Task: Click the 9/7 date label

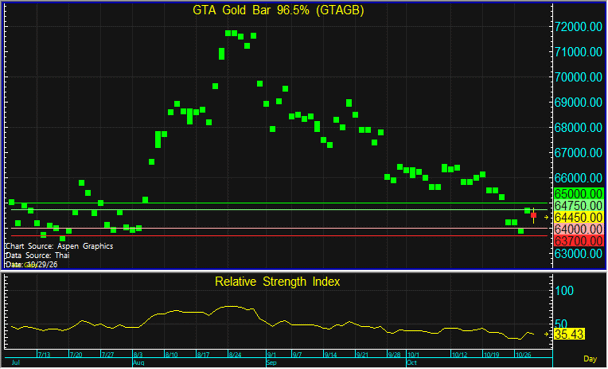Action: point(297,355)
